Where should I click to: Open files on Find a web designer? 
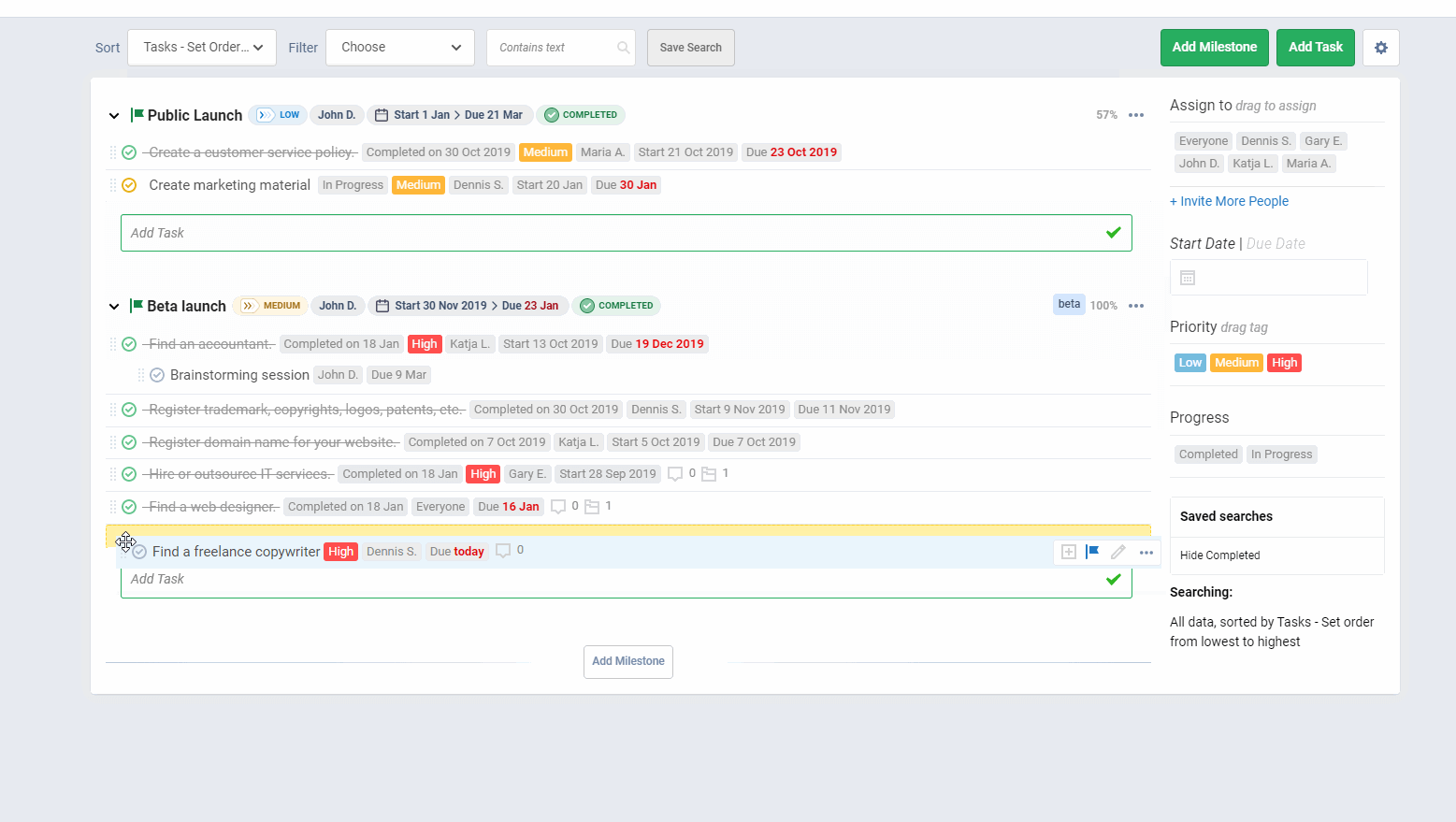click(x=592, y=507)
